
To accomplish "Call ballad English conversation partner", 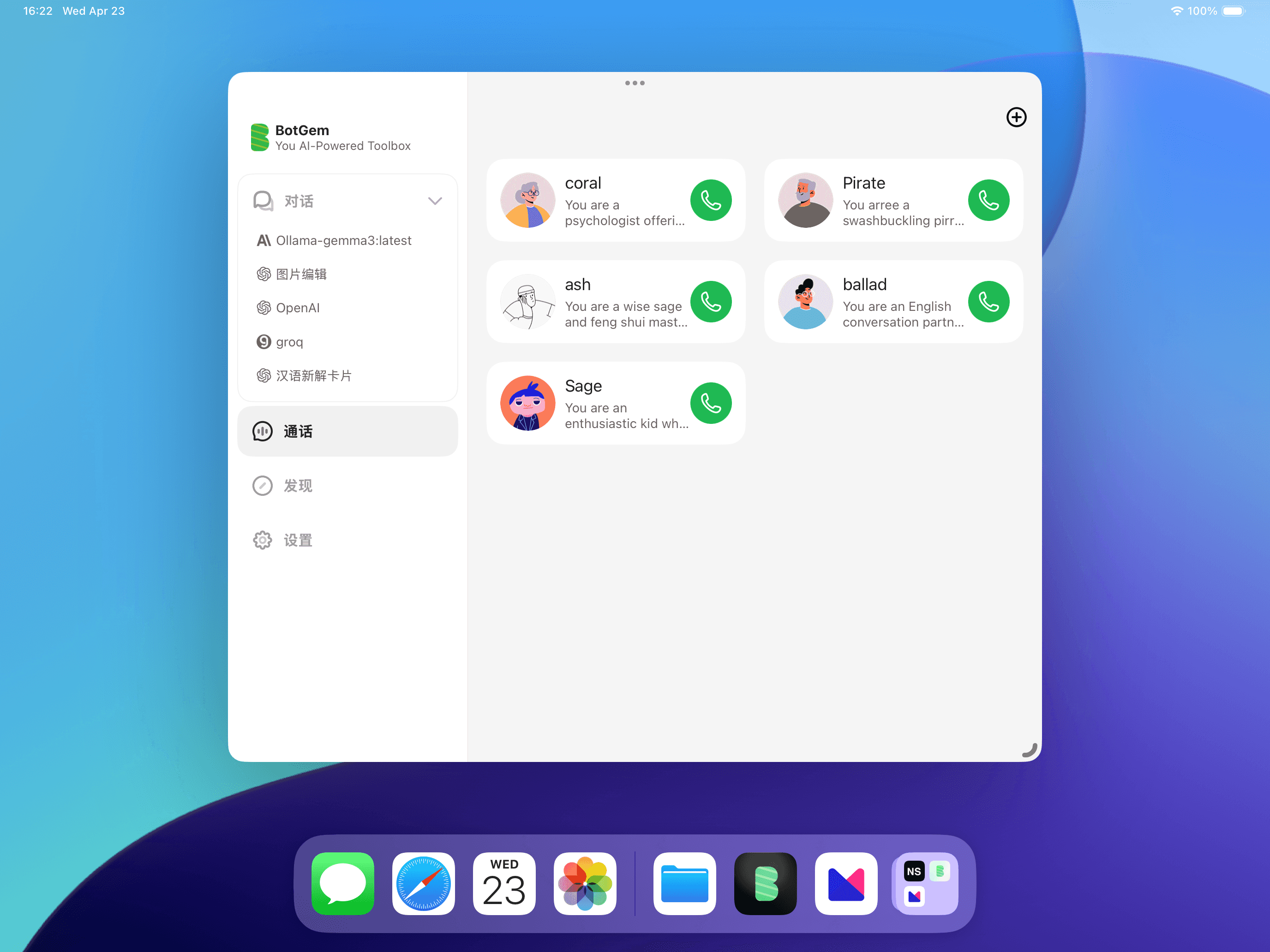I will click(988, 302).
